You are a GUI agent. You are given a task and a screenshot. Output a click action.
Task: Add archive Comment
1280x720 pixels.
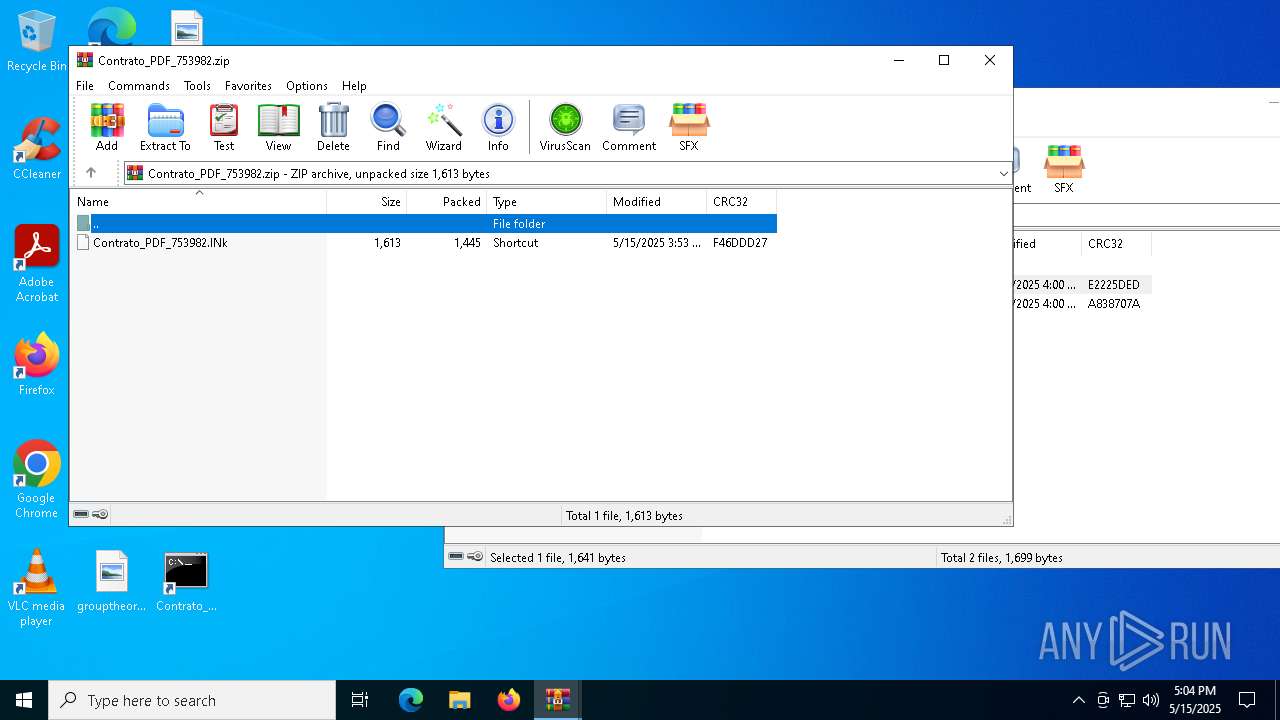629,127
